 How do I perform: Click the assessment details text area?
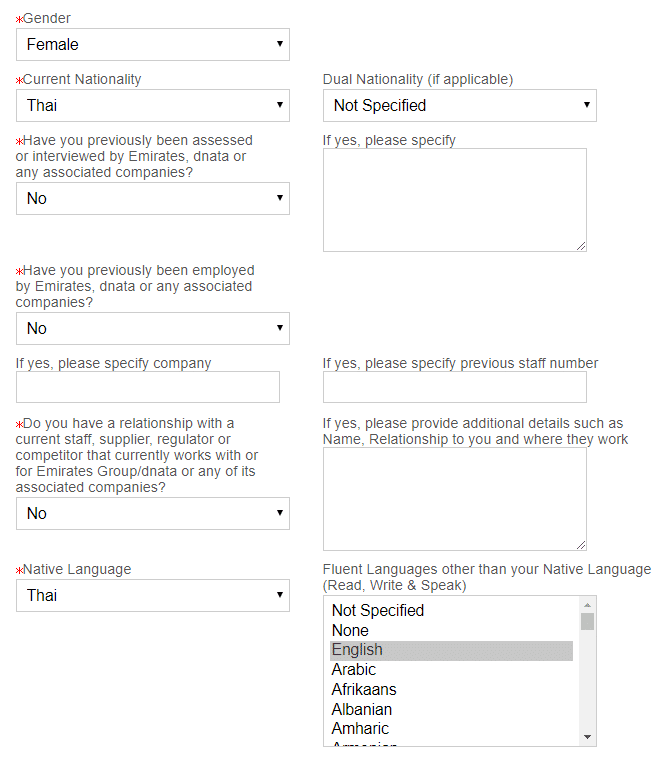(x=455, y=200)
